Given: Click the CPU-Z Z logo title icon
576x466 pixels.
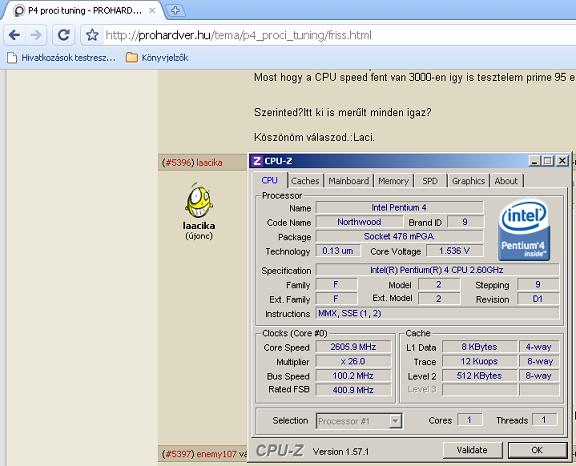Looking at the screenshot, I should [x=257, y=161].
